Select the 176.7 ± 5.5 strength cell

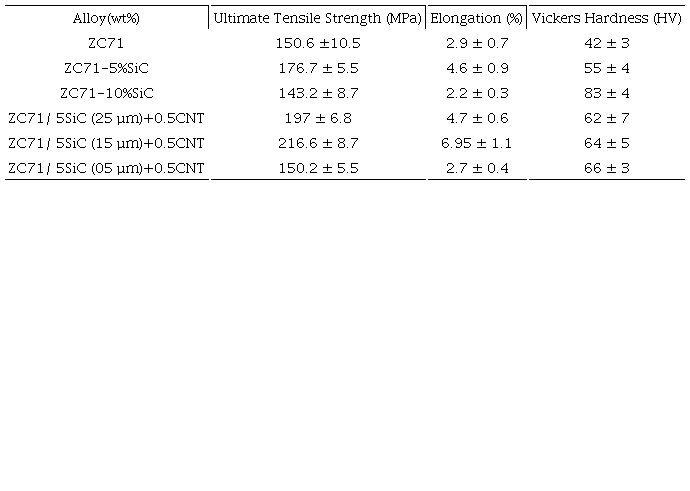[x=317, y=69]
